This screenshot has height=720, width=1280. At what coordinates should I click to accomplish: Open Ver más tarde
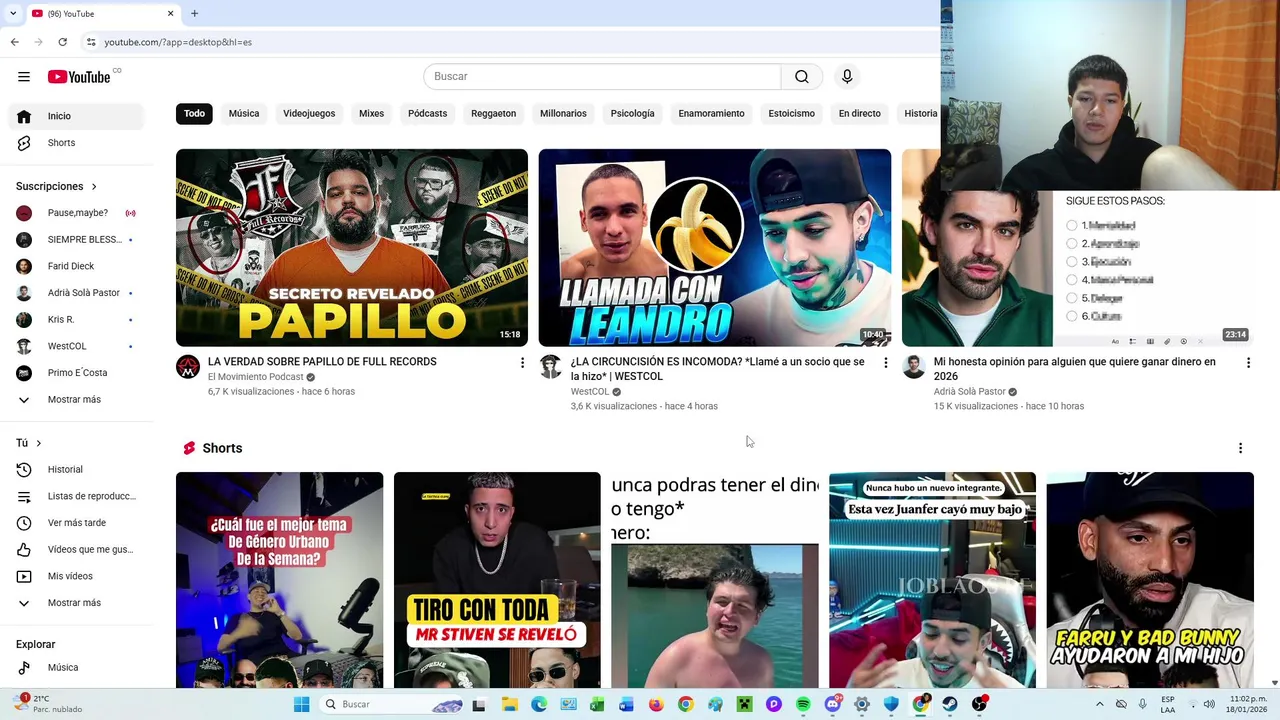point(76,523)
